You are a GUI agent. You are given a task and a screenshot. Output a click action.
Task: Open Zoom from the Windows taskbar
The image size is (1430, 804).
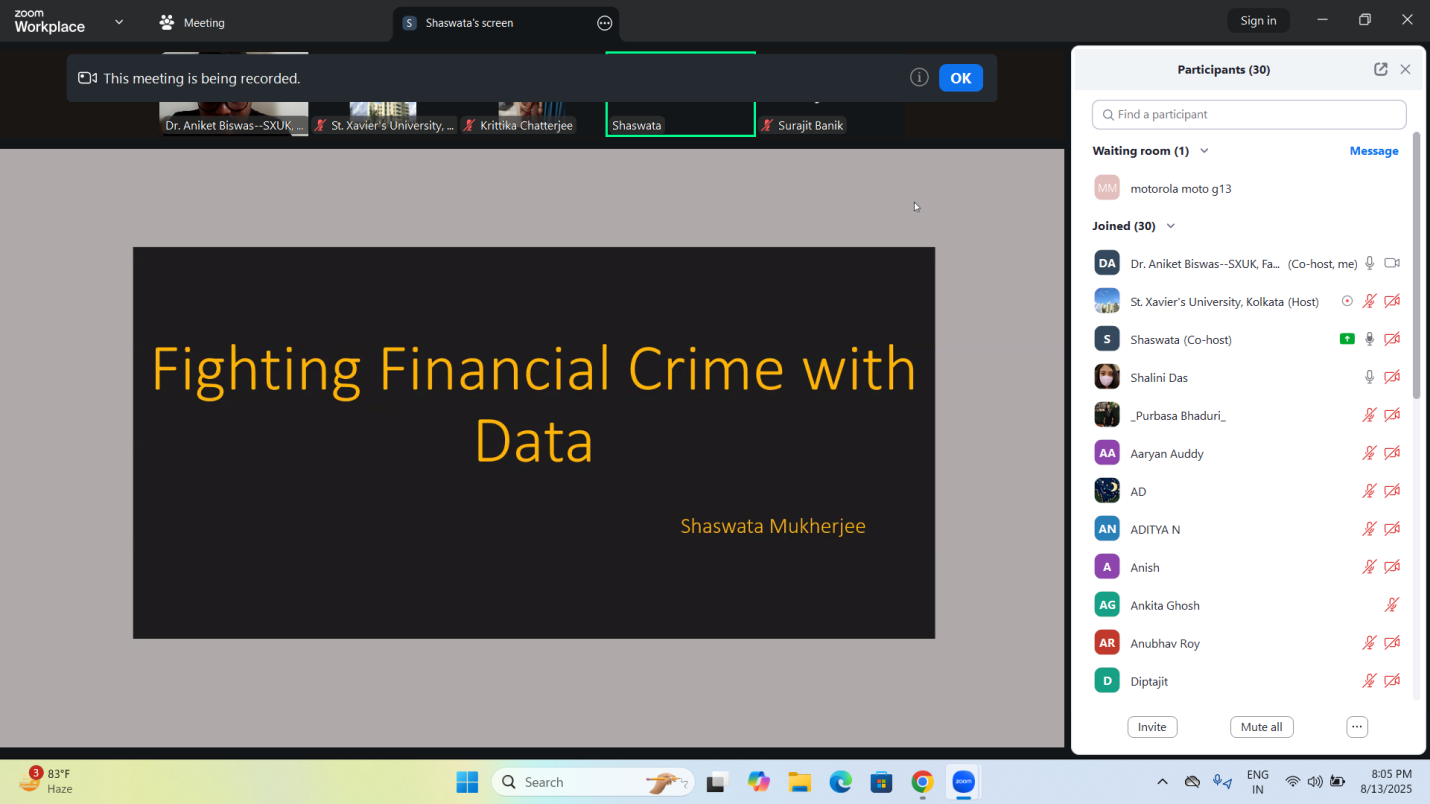[963, 782]
